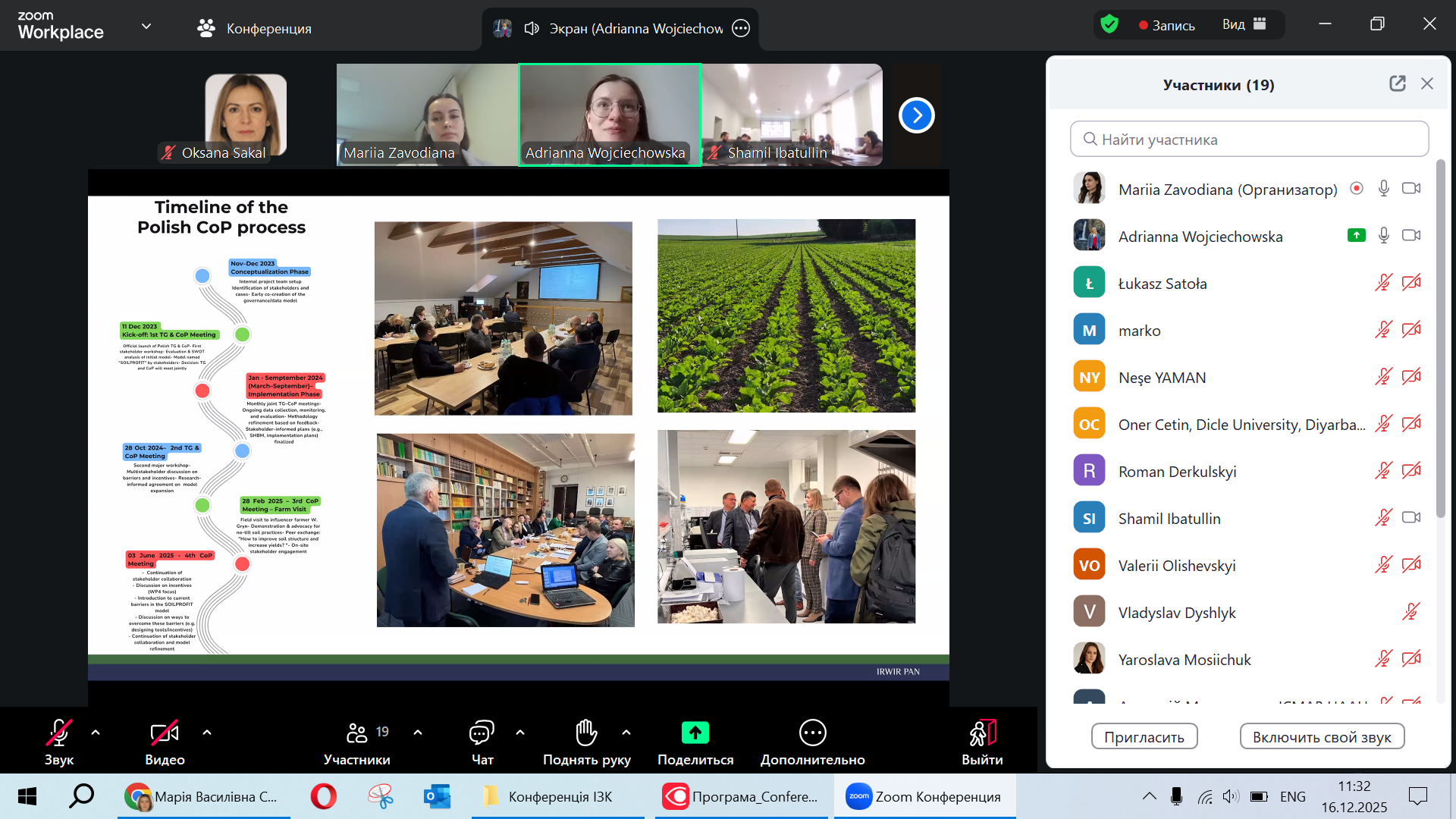Click the green encryption shield icon
The width and height of the screenshot is (1456, 819).
(1109, 24)
